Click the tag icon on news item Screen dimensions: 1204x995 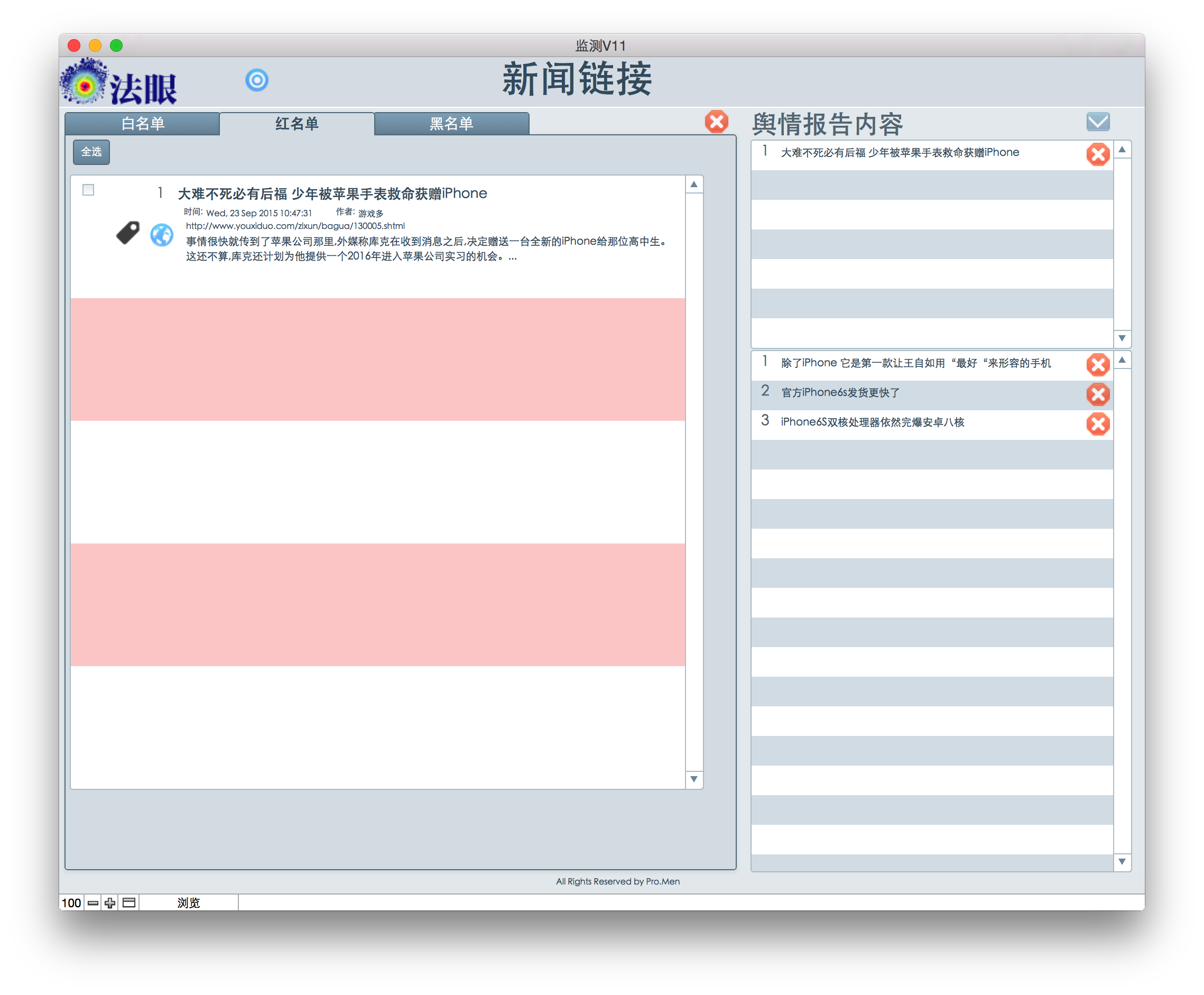(128, 233)
